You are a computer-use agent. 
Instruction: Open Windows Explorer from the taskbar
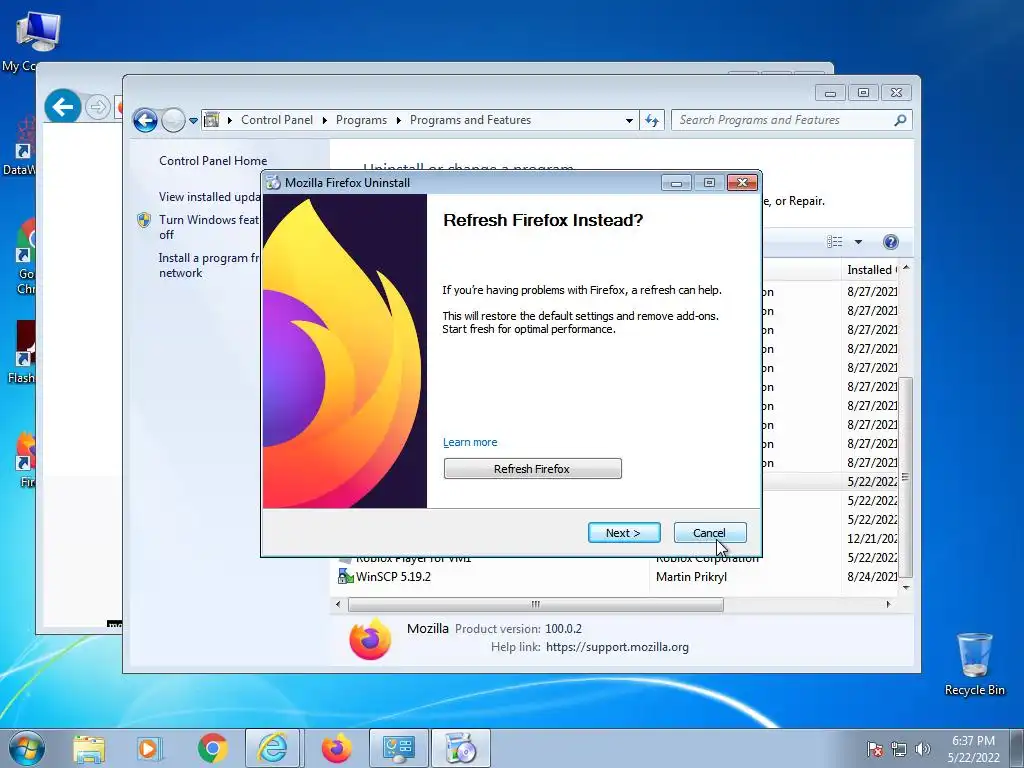click(89, 749)
